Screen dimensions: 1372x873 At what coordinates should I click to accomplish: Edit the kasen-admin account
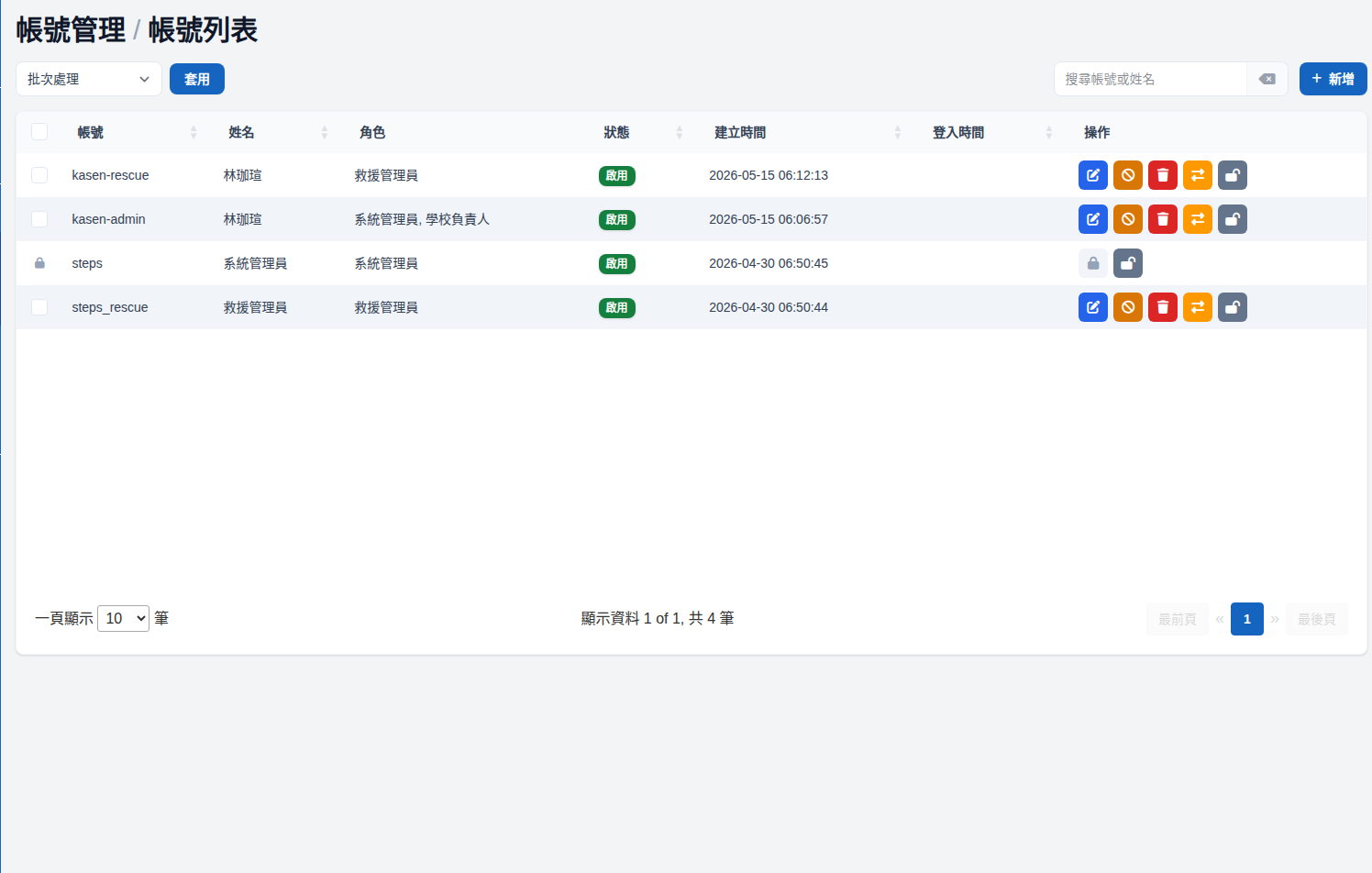1093,219
